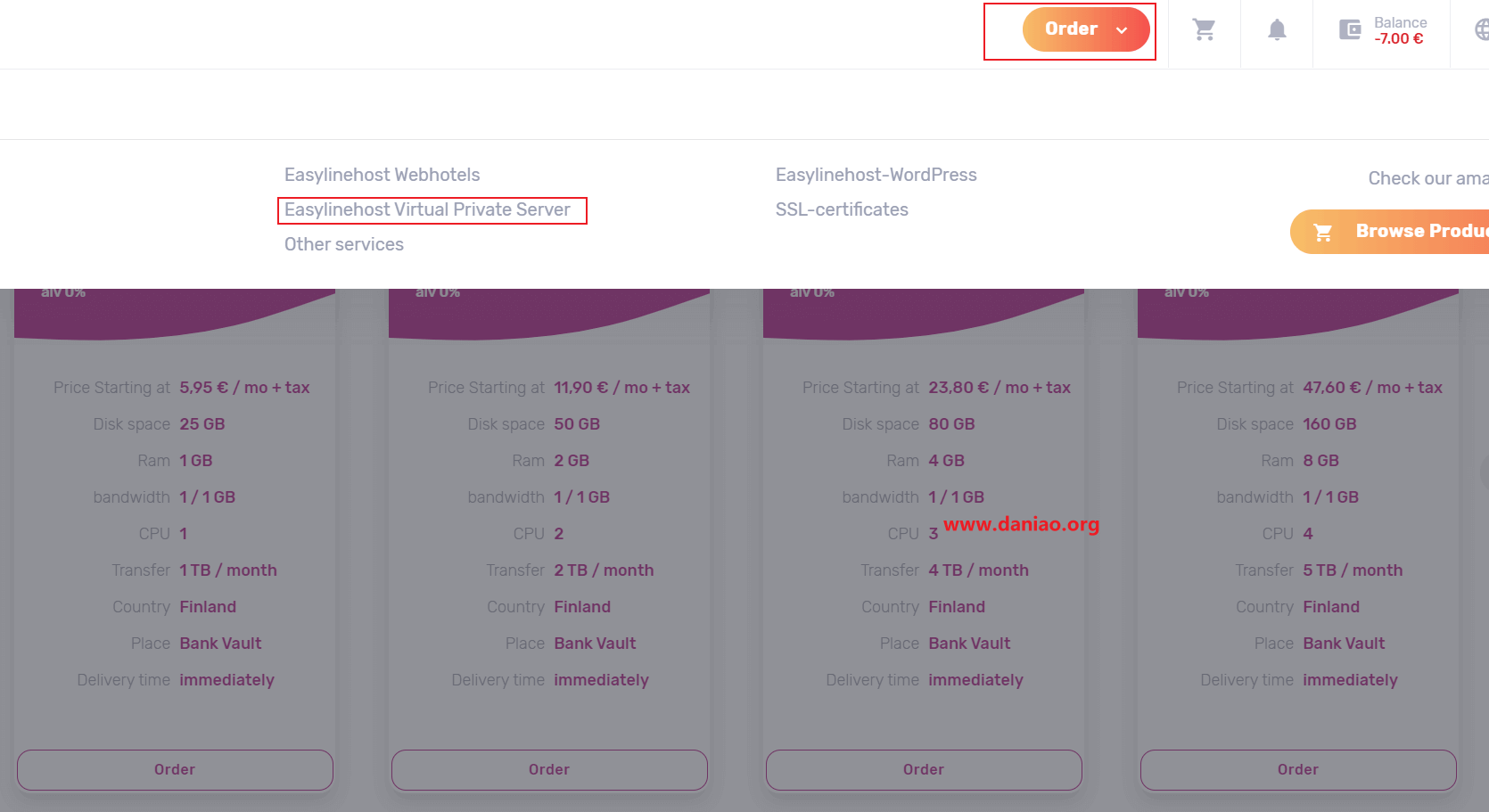Screen dimensions: 1489x812
Task: Open SSL-certificates menu item
Action: pyautogui.click(x=842, y=209)
